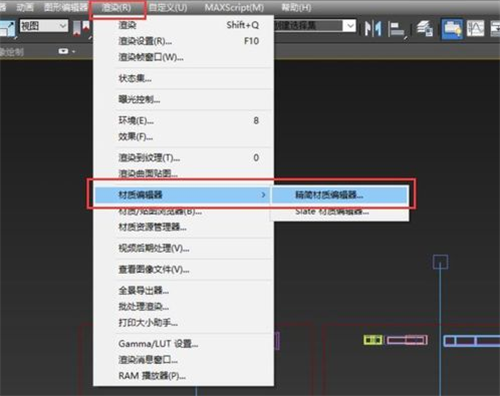Select 打印大小助手... menu entry
Image resolution: width=500 pixels, height=396 pixels.
[x=184, y=322]
